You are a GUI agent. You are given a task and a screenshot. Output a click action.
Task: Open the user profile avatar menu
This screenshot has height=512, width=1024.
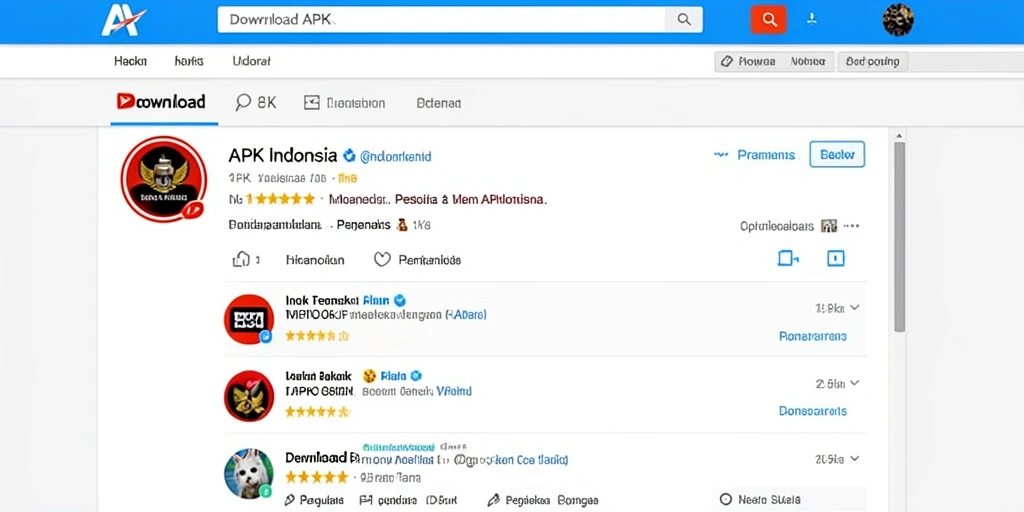pyautogui.click(x=898, y=20)
